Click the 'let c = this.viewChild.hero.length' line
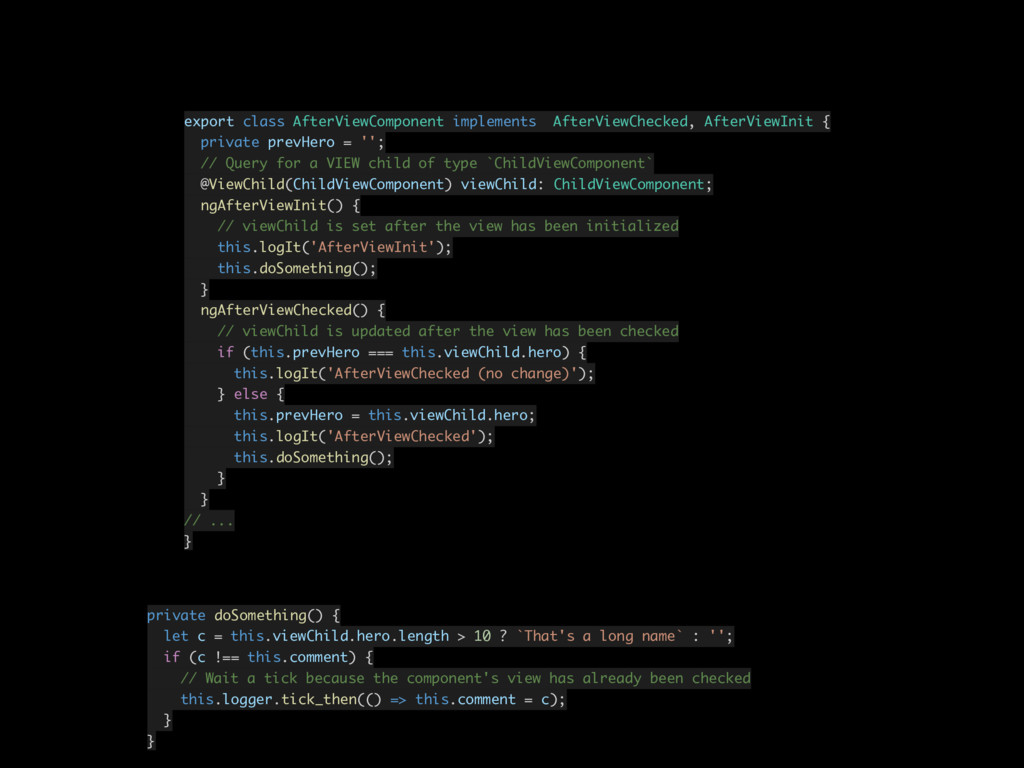 (449, 636)
